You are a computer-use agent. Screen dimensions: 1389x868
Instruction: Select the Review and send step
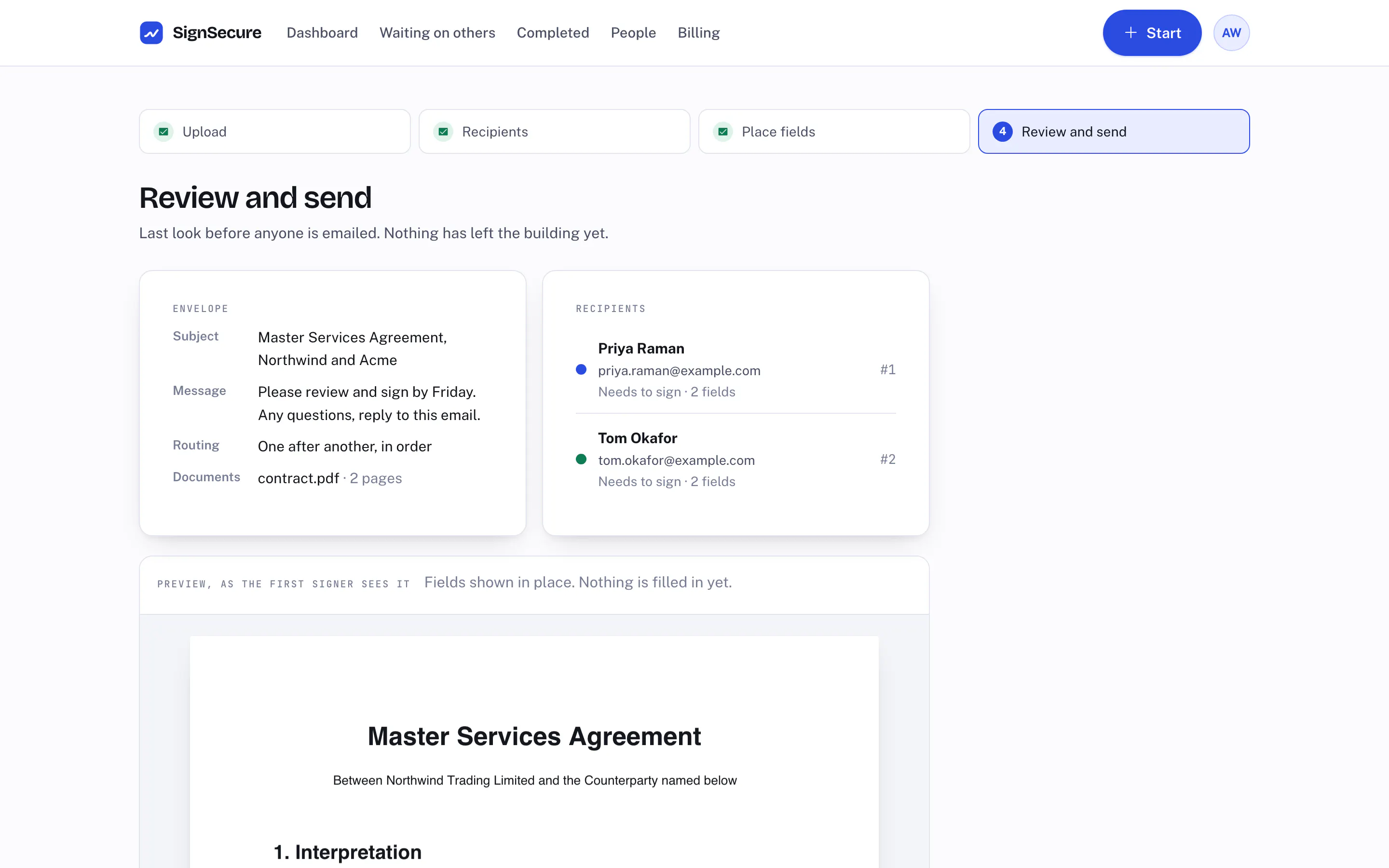click(1114, 132)
